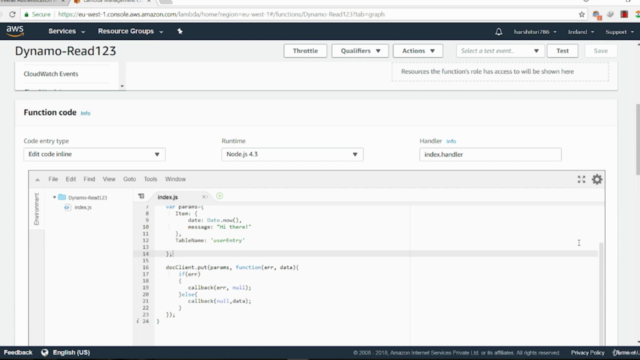
Task: Open the Select a test event dropdown
Action: (500, 51)
